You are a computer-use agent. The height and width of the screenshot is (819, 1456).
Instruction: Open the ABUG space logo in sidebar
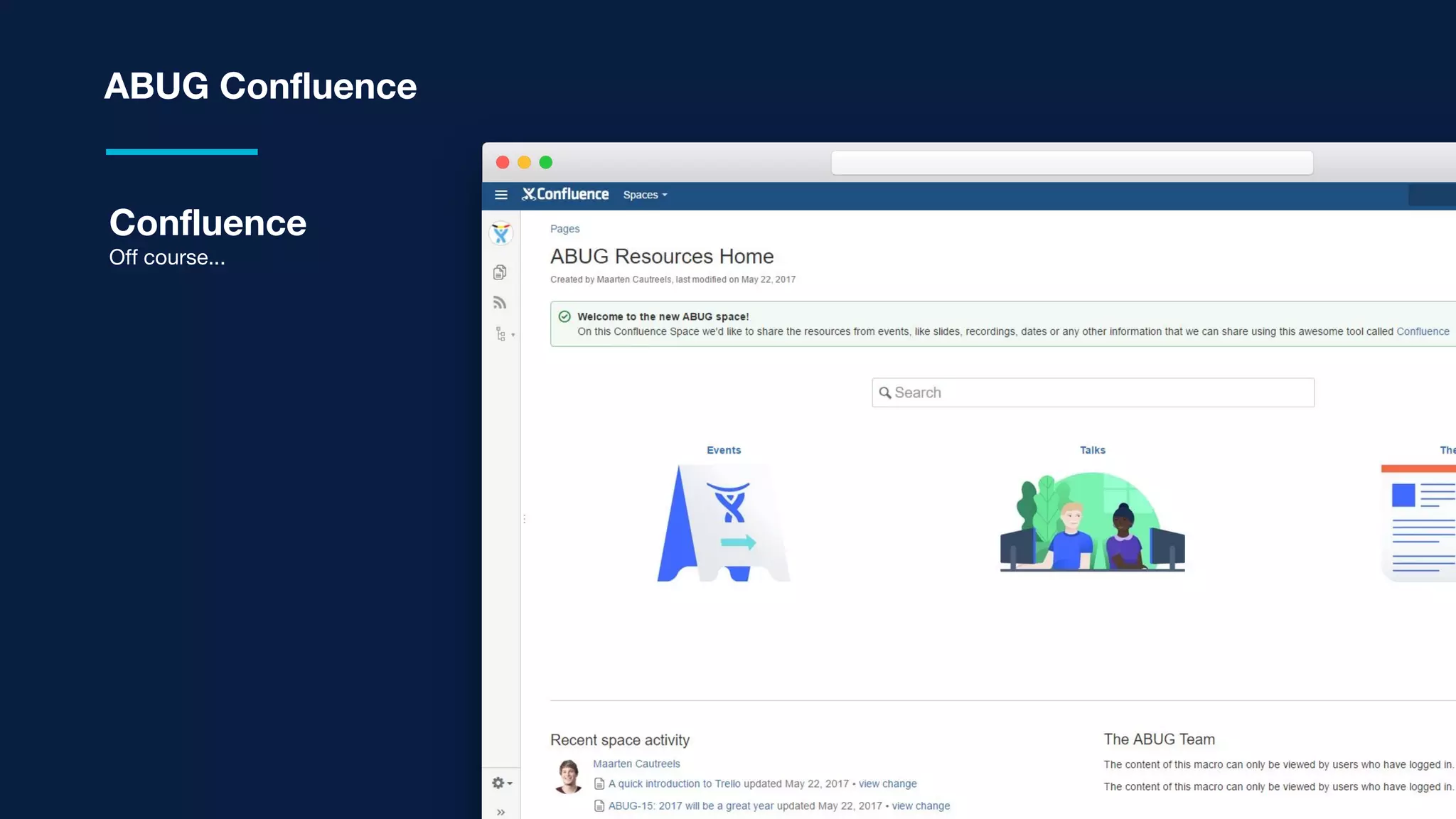(501, 233)
